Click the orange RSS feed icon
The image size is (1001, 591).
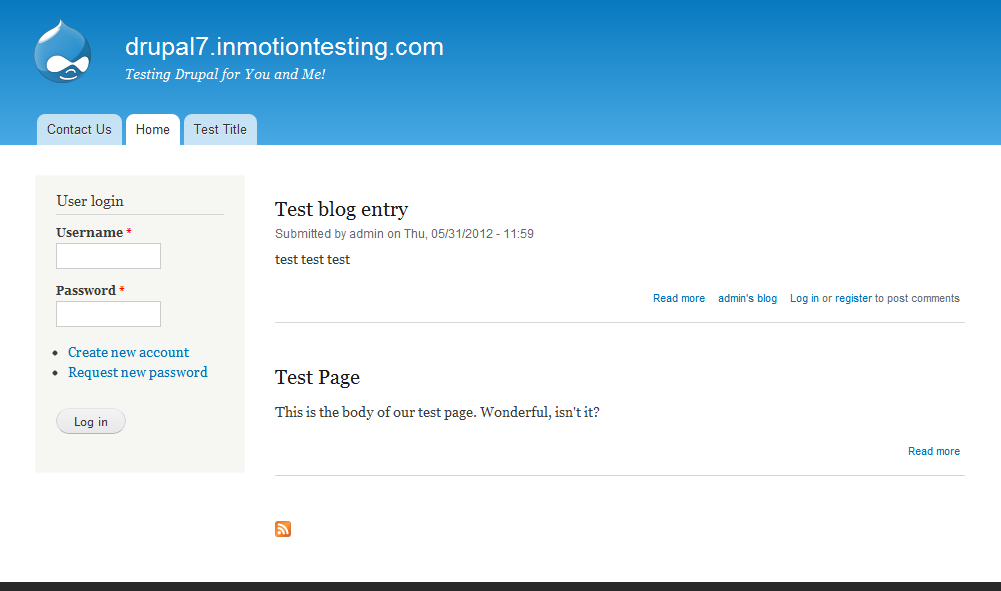283,529
